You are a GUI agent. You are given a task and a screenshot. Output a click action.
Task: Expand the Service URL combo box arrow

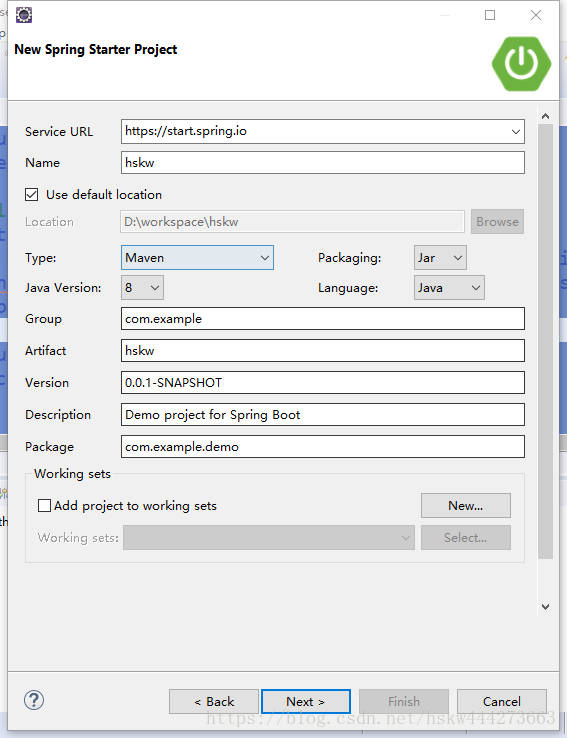tap(516, 132)
